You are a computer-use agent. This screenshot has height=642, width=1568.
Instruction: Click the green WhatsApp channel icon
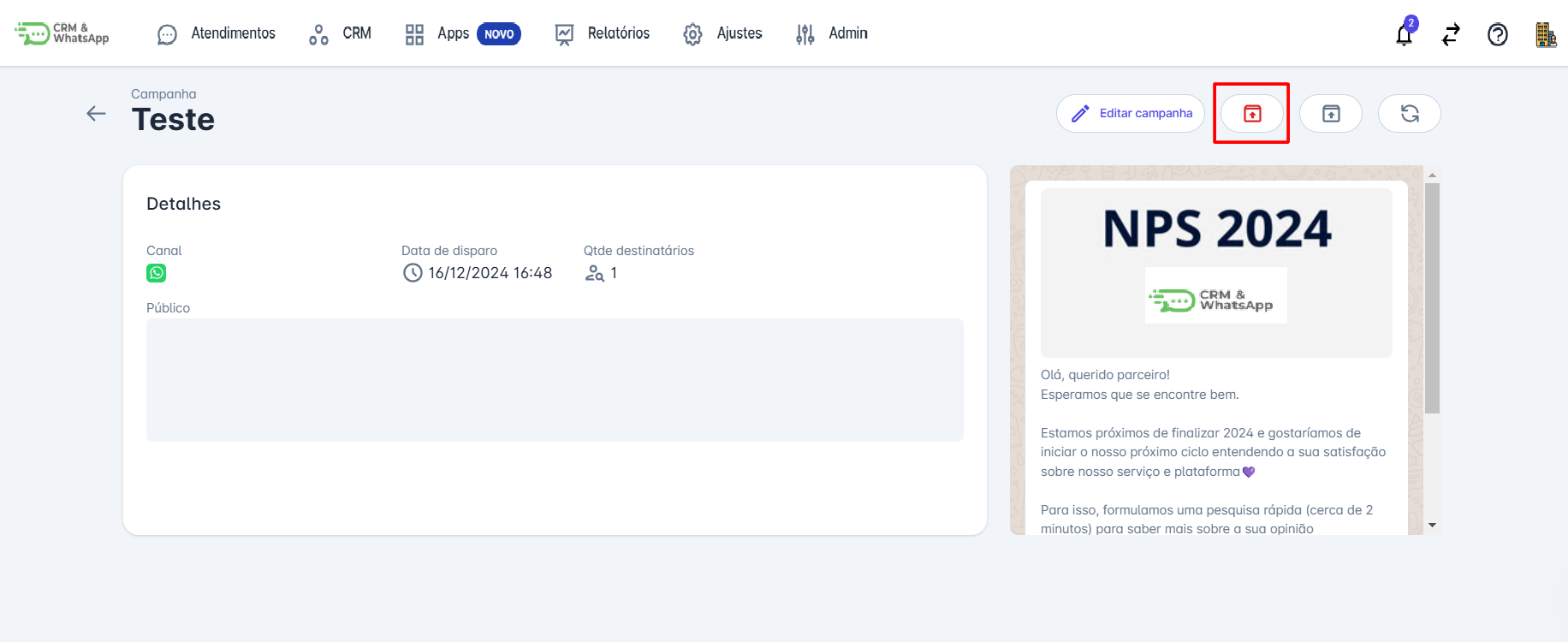click(x=156, y=273)
